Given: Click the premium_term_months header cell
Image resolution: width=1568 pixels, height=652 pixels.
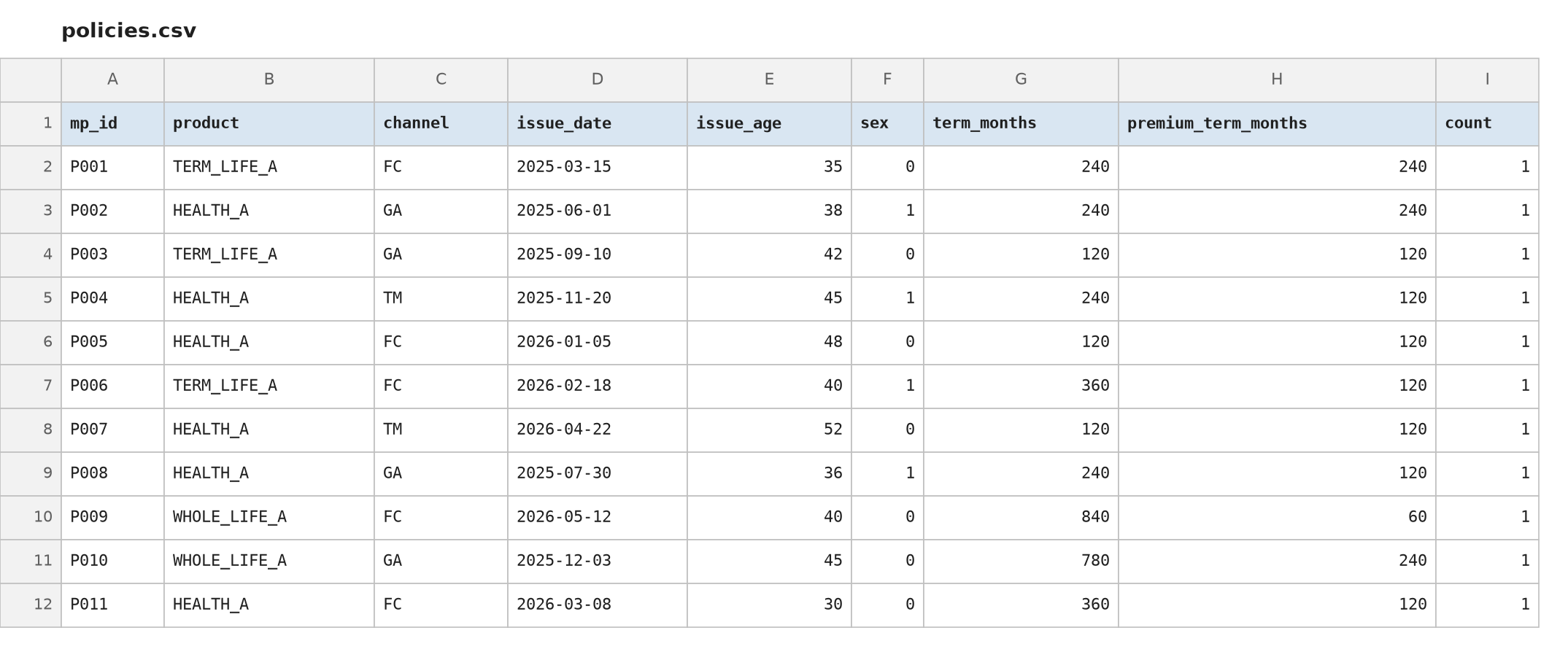Looking at the screenshot, I should pos(1277,124).
